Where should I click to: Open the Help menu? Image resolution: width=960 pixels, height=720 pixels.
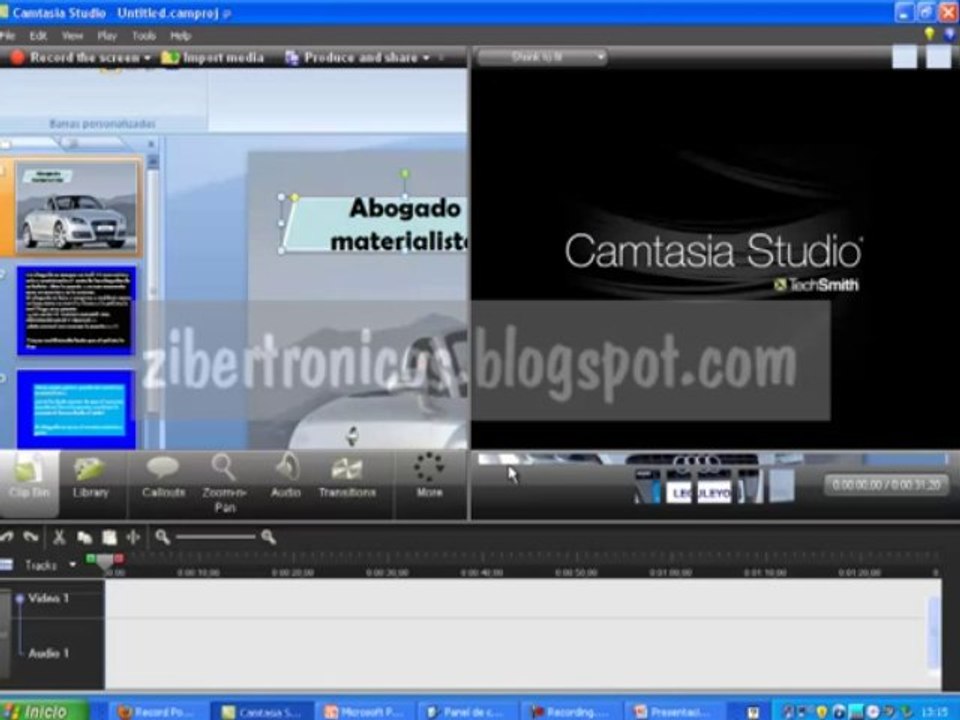pyautogui.click(x=181, y=36)
